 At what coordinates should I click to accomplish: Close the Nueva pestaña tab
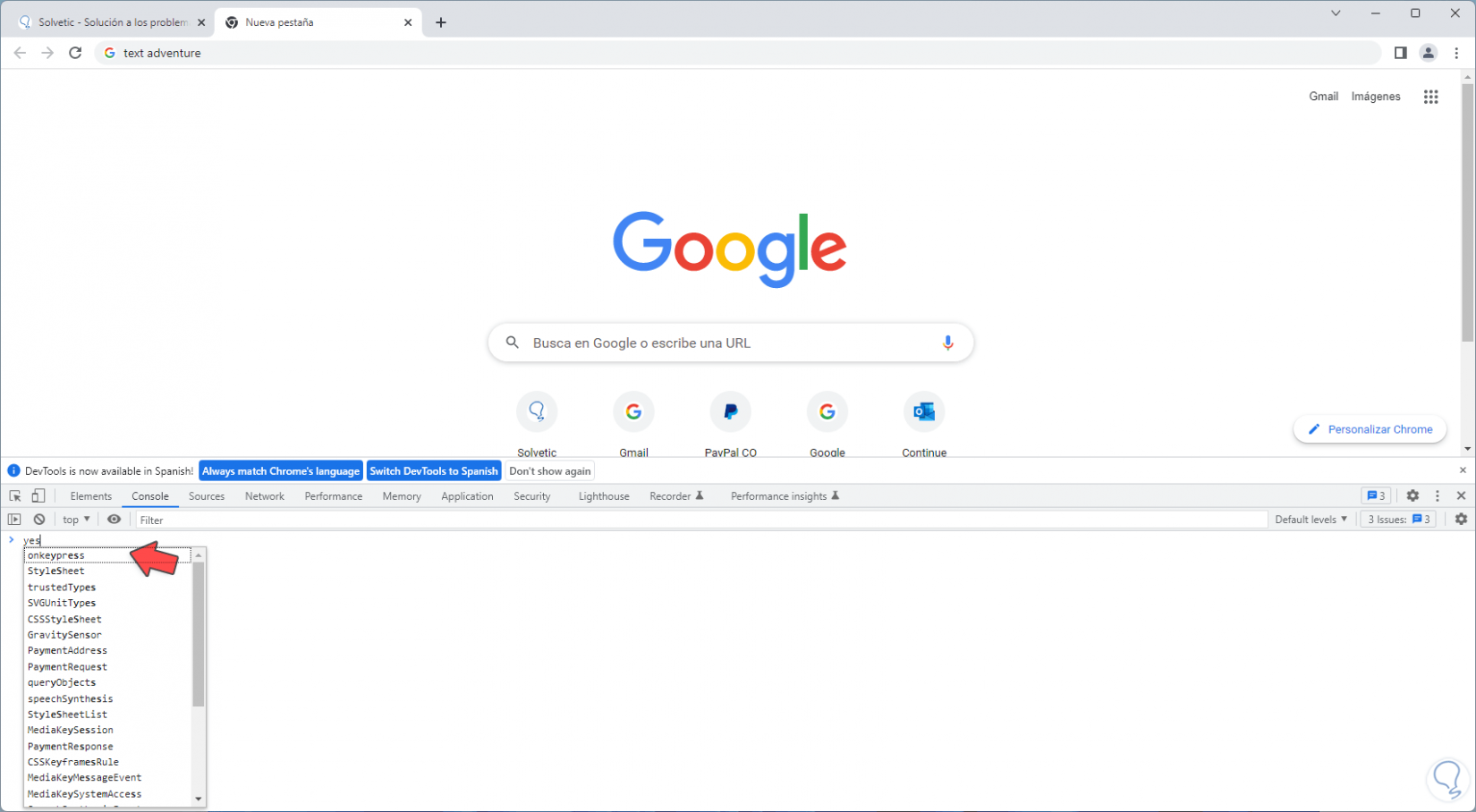click(408, 22)
